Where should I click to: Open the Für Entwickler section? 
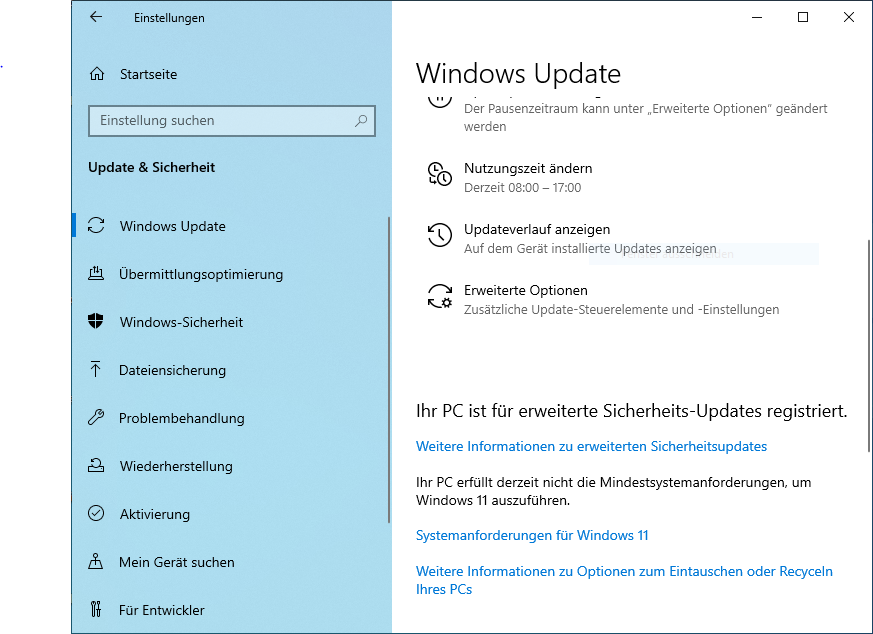[x=161, y=610]
